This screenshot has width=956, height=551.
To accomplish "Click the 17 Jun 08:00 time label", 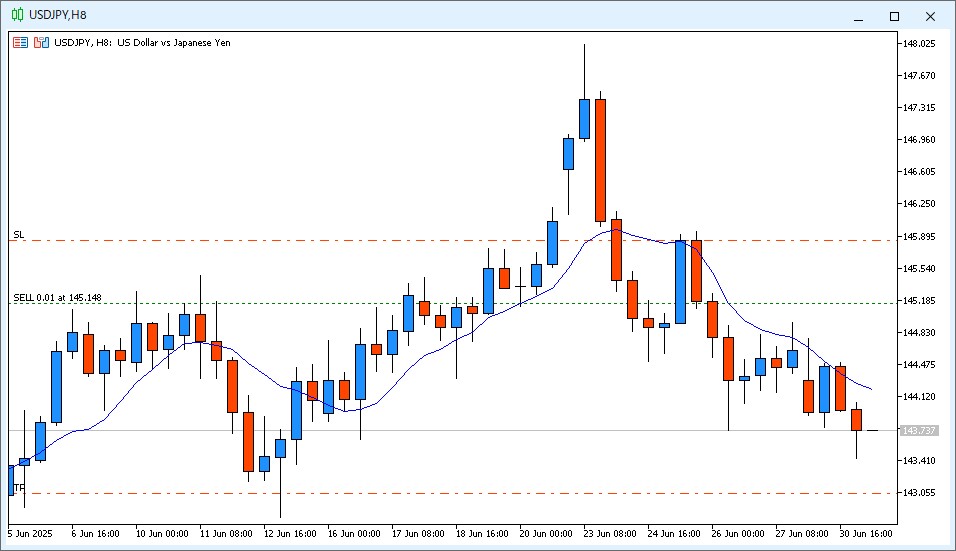I will pyautogui.click(x=418, y=534).
